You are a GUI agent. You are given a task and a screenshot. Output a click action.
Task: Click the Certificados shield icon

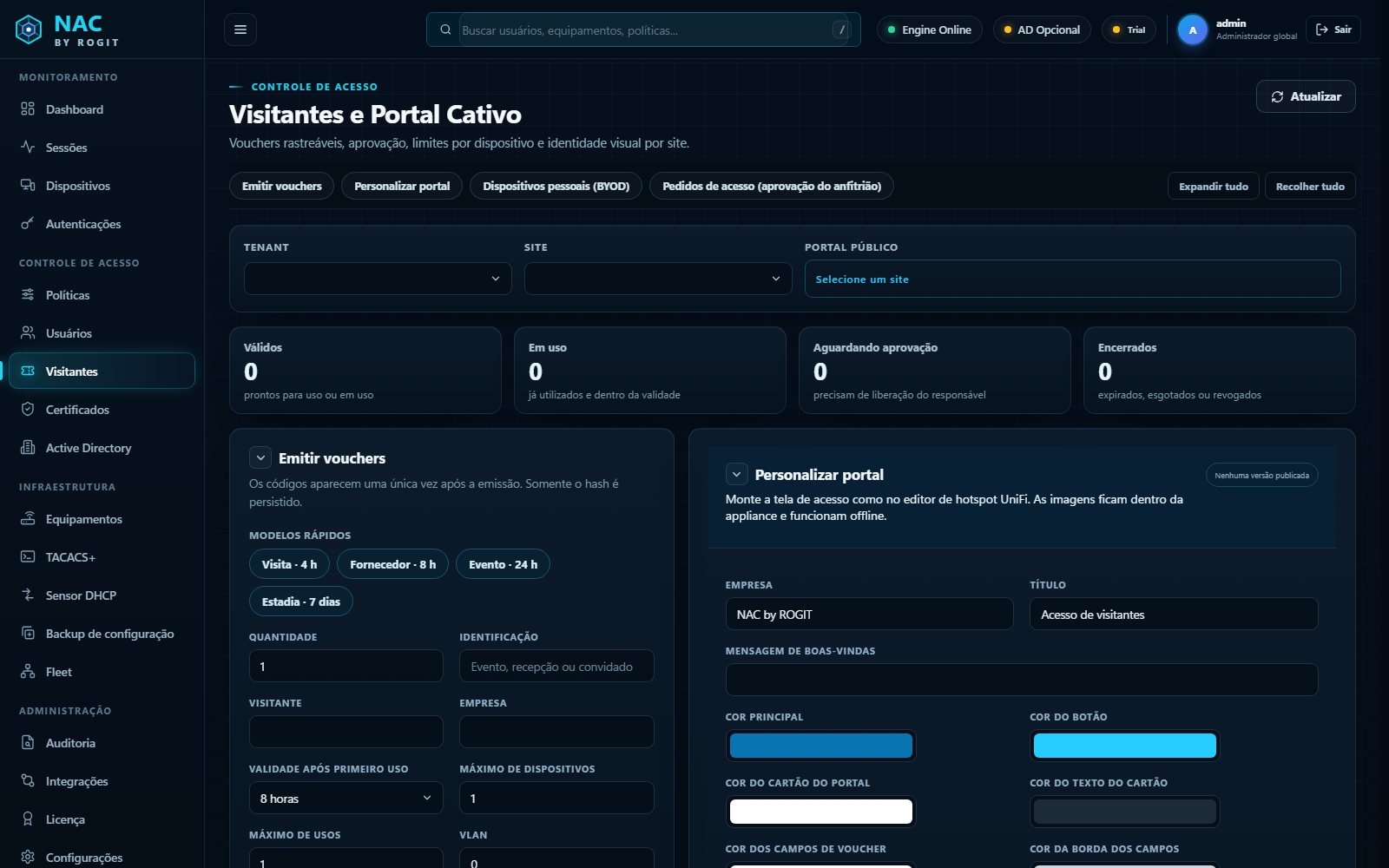tap(28, 410)
